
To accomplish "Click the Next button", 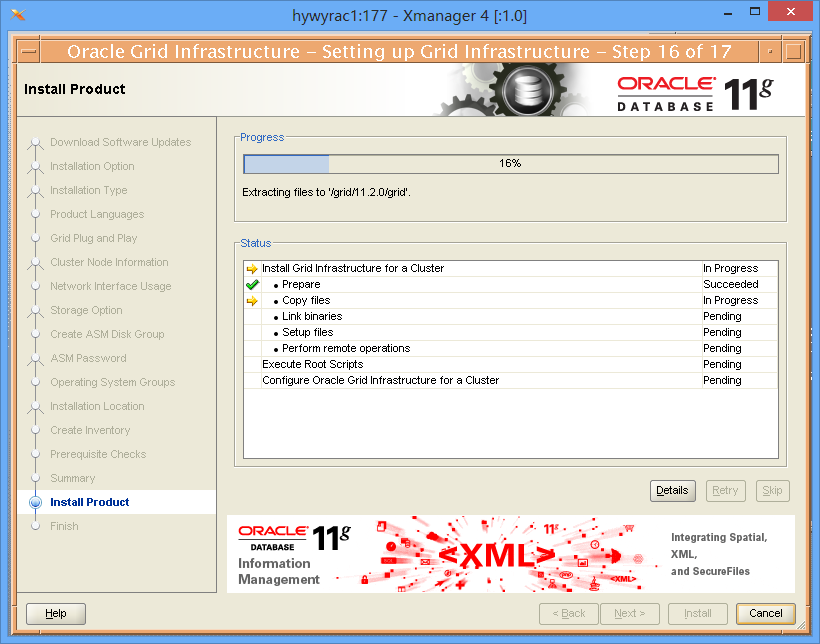I will [x=630, y=614].
